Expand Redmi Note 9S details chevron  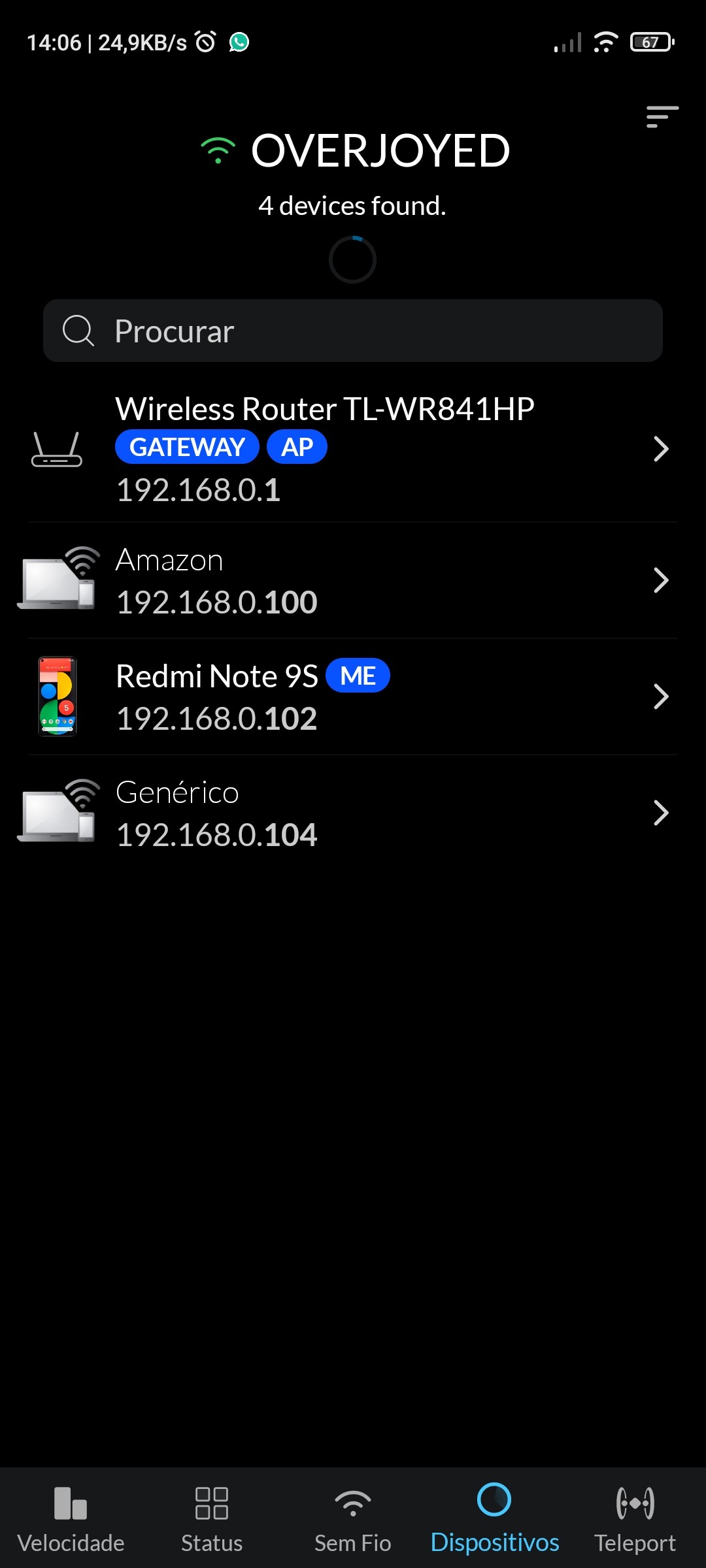(661, 696)
